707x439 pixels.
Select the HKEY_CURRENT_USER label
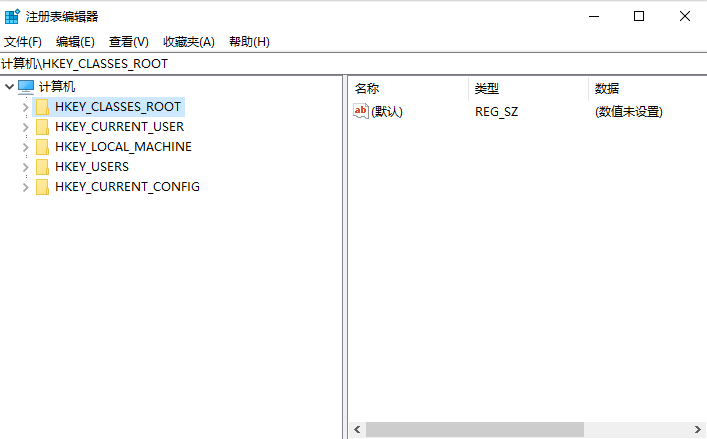pyautogui.click(x=119, y=127)
